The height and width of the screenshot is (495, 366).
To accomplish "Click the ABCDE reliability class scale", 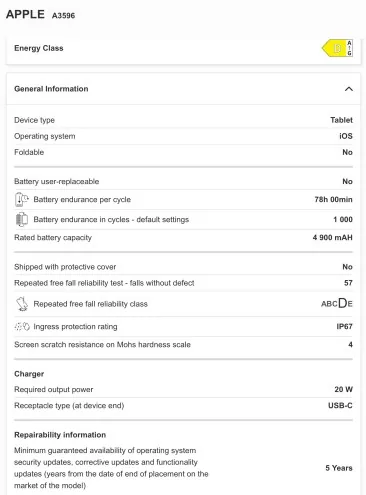I will tap(337, 303).
